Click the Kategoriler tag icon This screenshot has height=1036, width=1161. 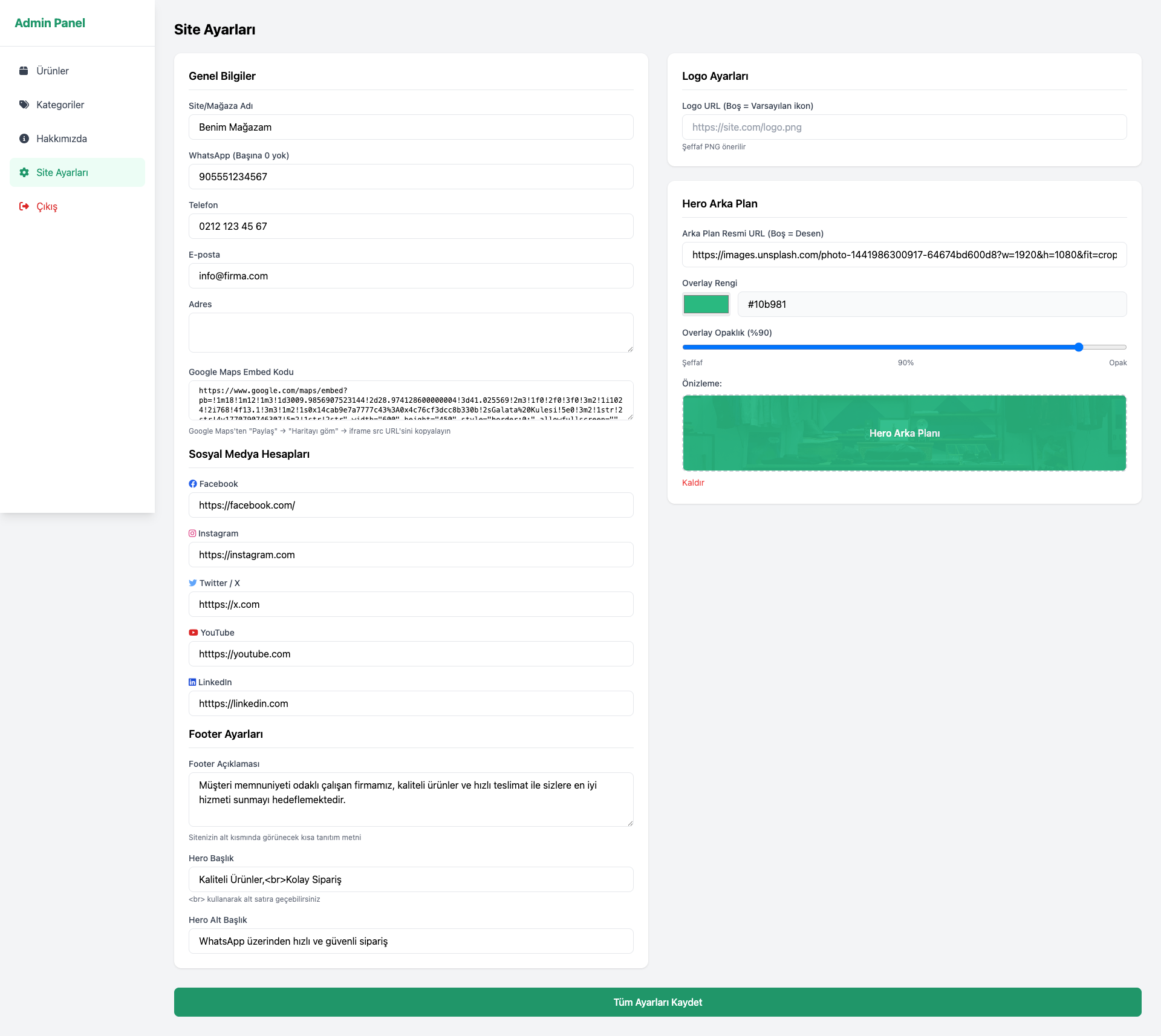pyautogui.click(x=24, y=104)
